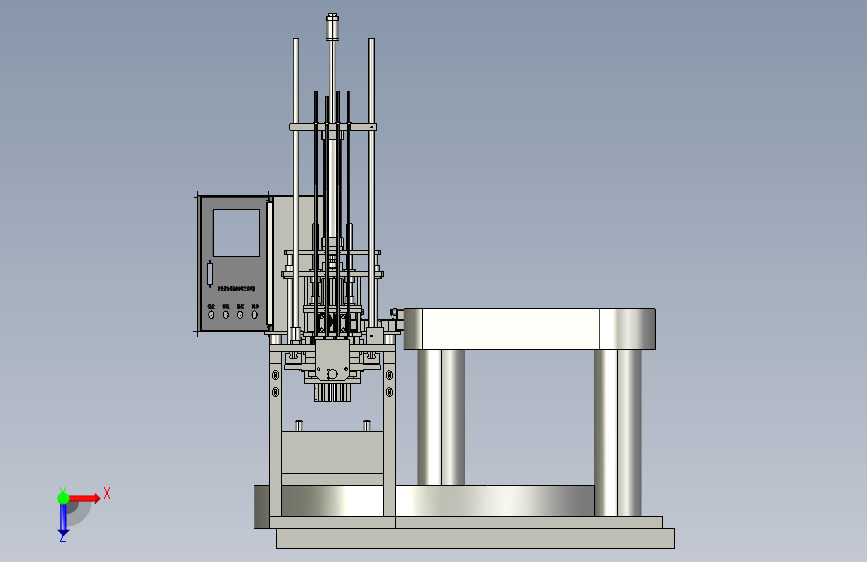The width and height of the screenshot is (867, 562).
Task: Select the large rotary table top disc
Action: tap(530, 329)
